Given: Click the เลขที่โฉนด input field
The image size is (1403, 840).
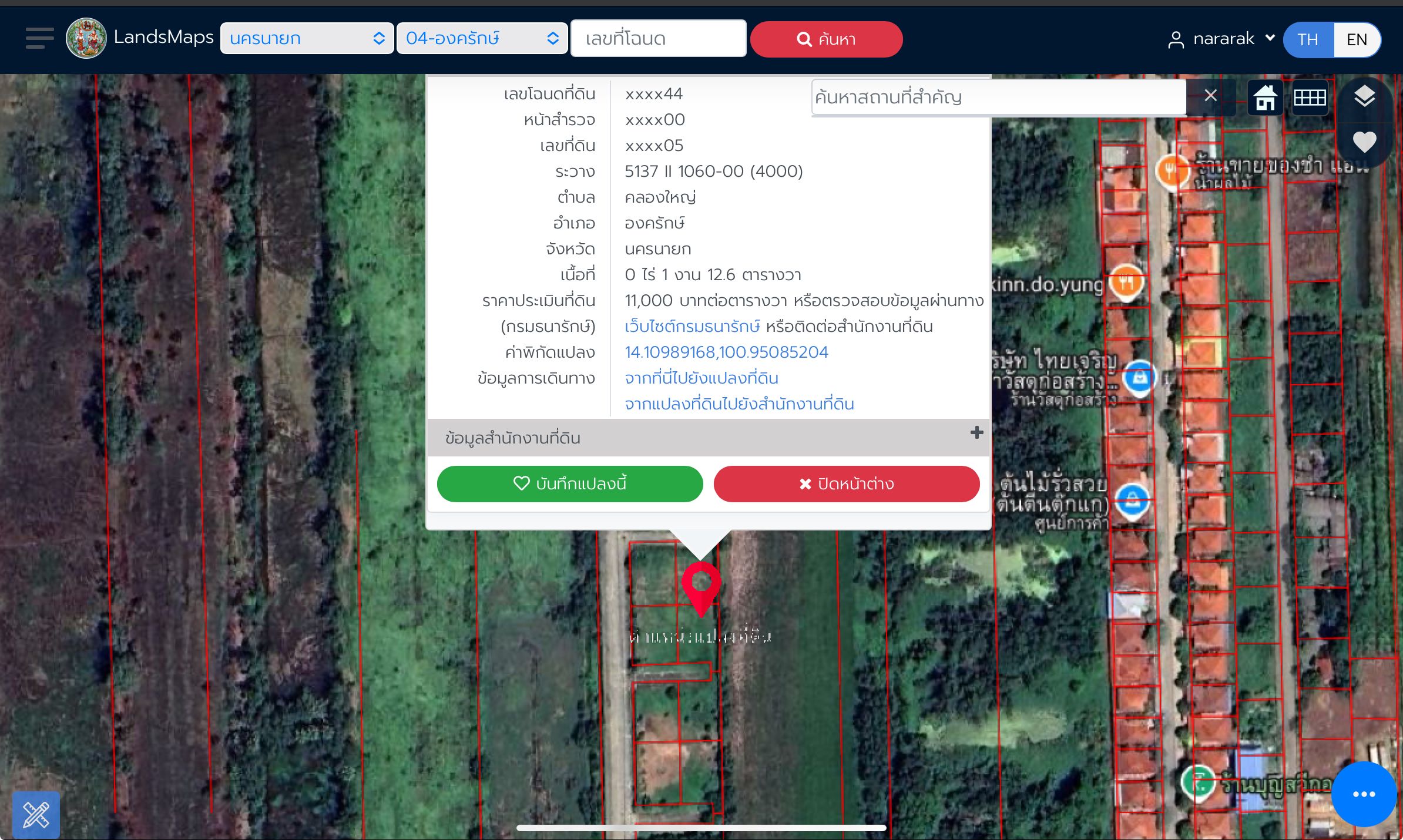Looking at the screenshot, I should point(659,39).
